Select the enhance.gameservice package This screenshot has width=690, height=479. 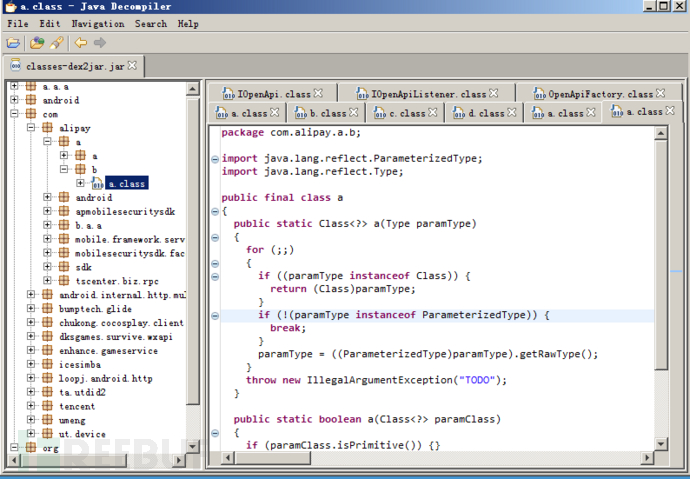pyautogui.click(x=108, y=351)
